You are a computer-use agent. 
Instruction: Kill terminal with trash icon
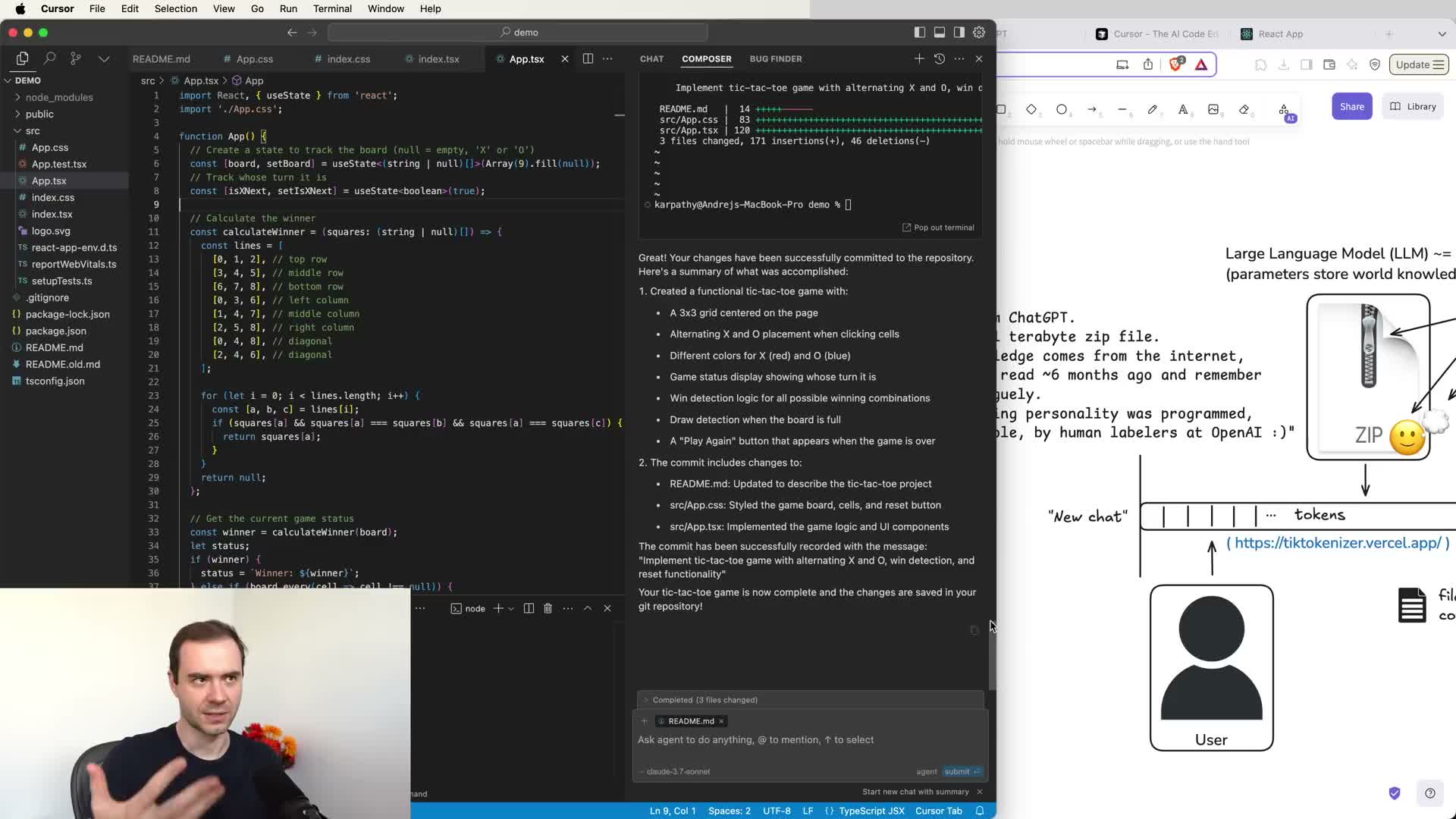[548, 608]
